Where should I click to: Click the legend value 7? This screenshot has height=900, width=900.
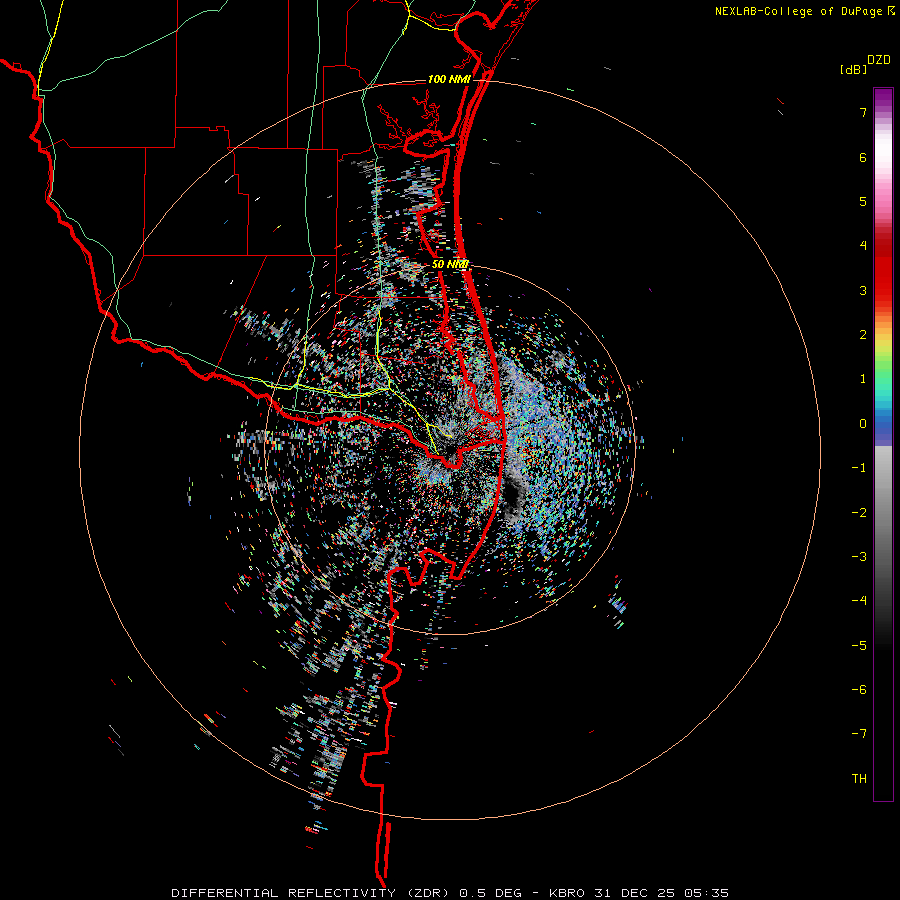tap(863, 112)
